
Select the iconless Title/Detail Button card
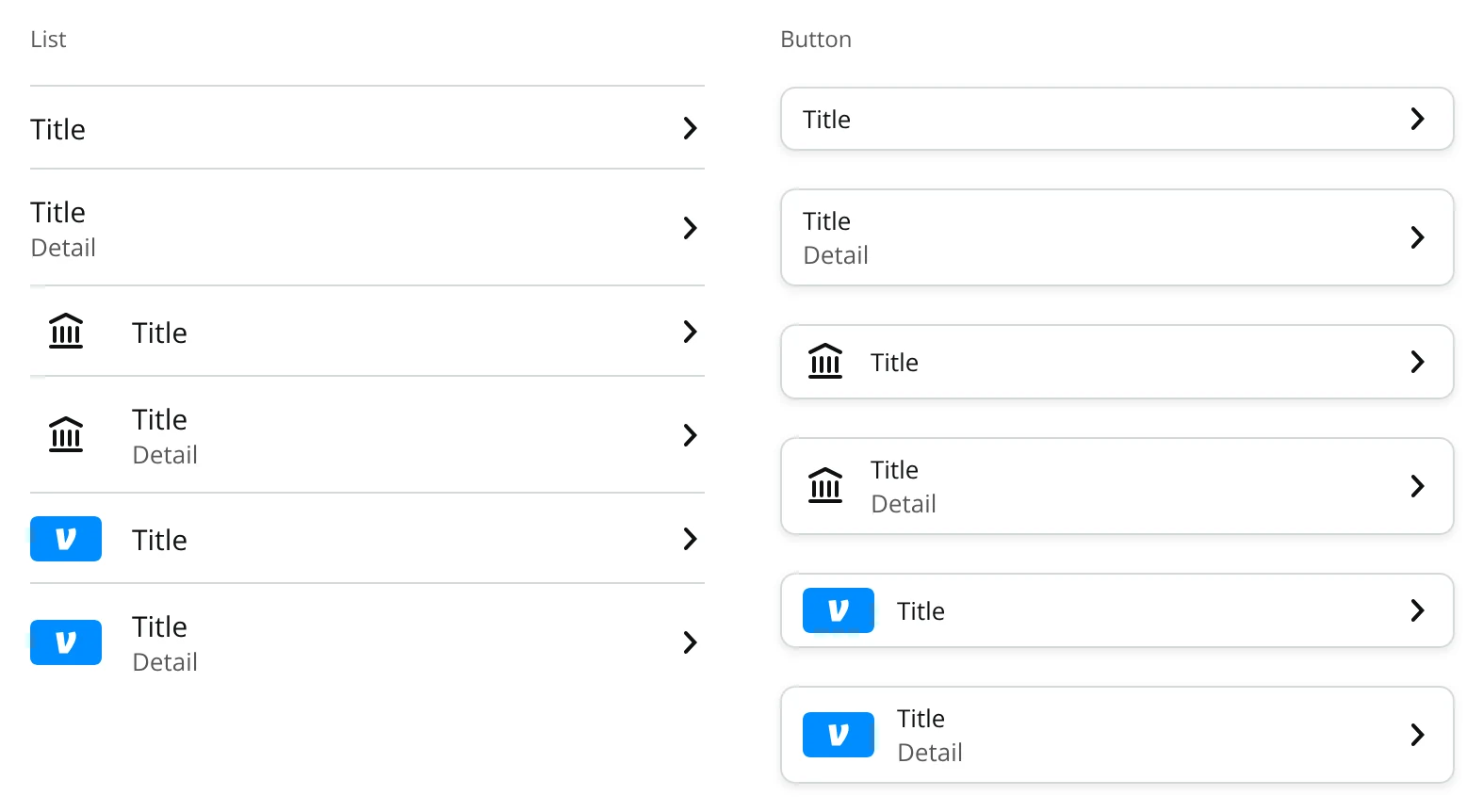(1117, 237)
